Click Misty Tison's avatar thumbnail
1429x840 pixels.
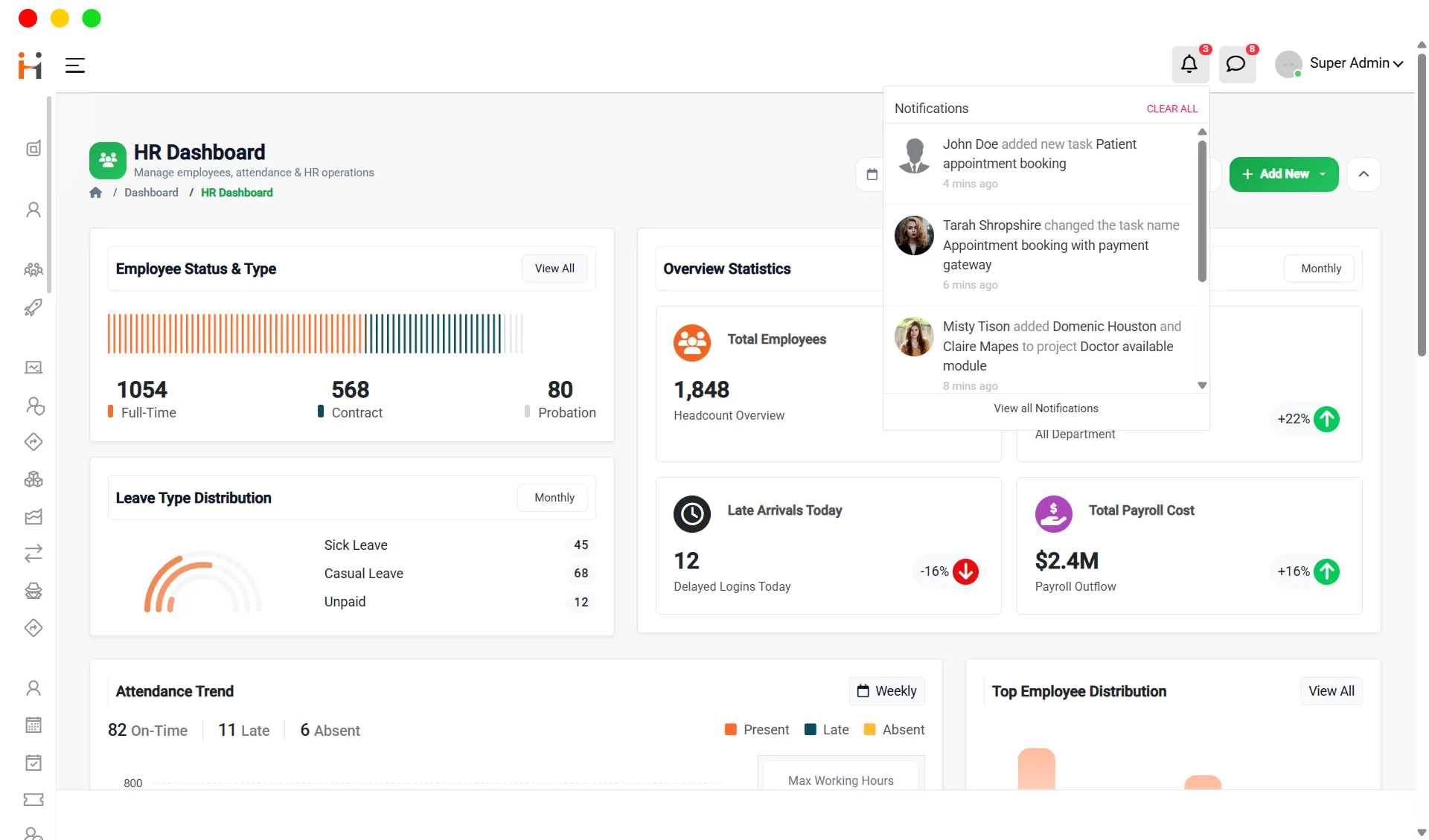[914, 337]
